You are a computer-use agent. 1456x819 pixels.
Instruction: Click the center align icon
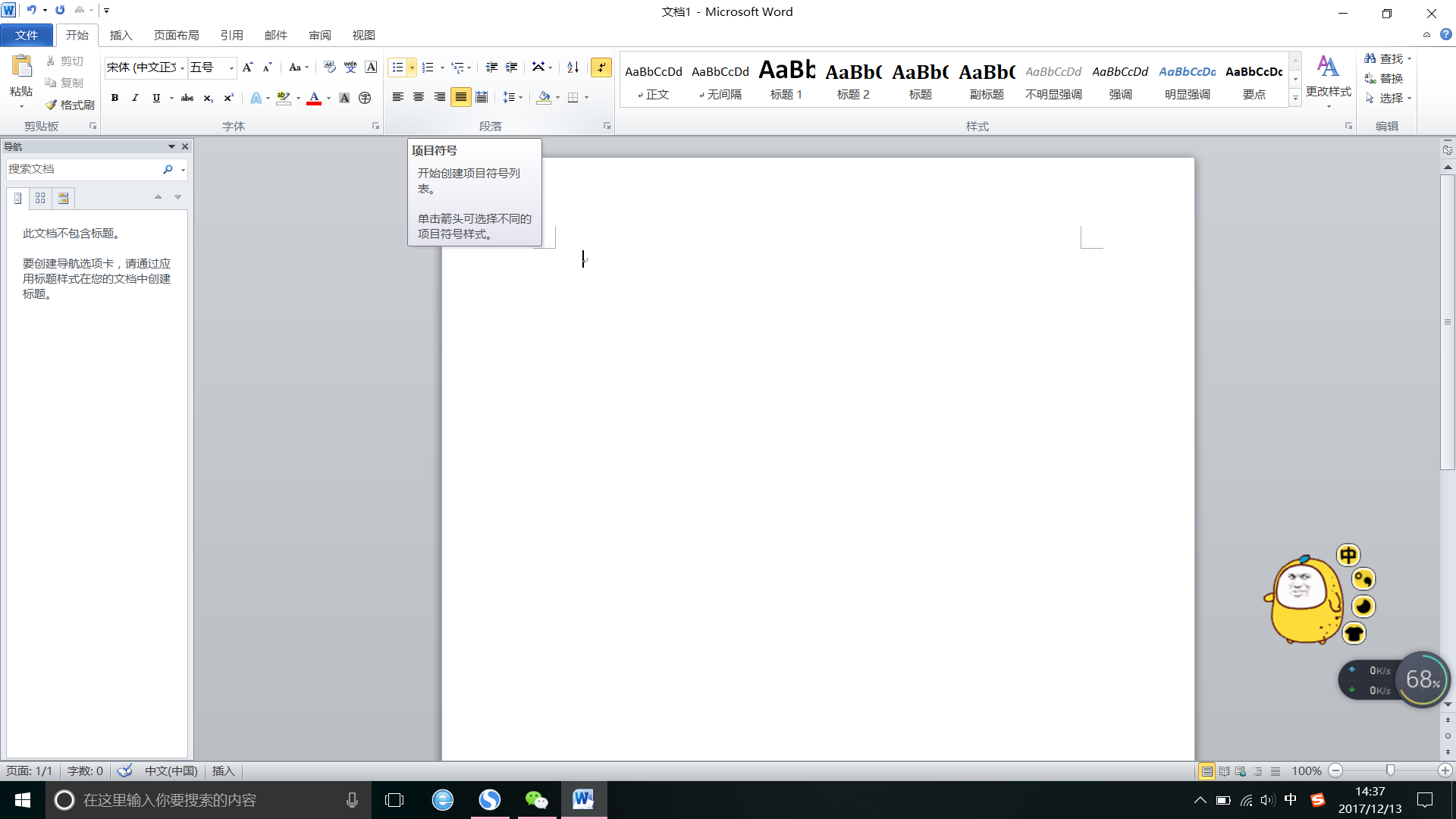pos(419,97)
